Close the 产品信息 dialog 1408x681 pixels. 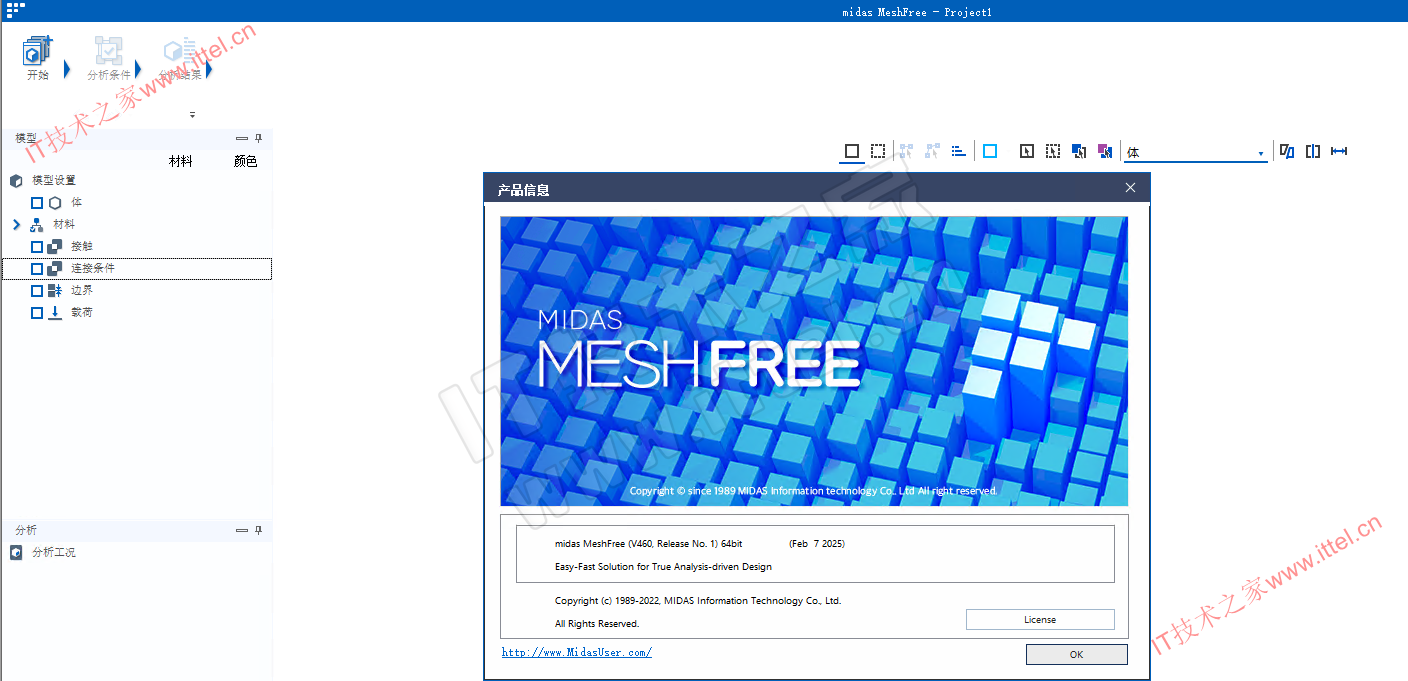[1130, 188]
